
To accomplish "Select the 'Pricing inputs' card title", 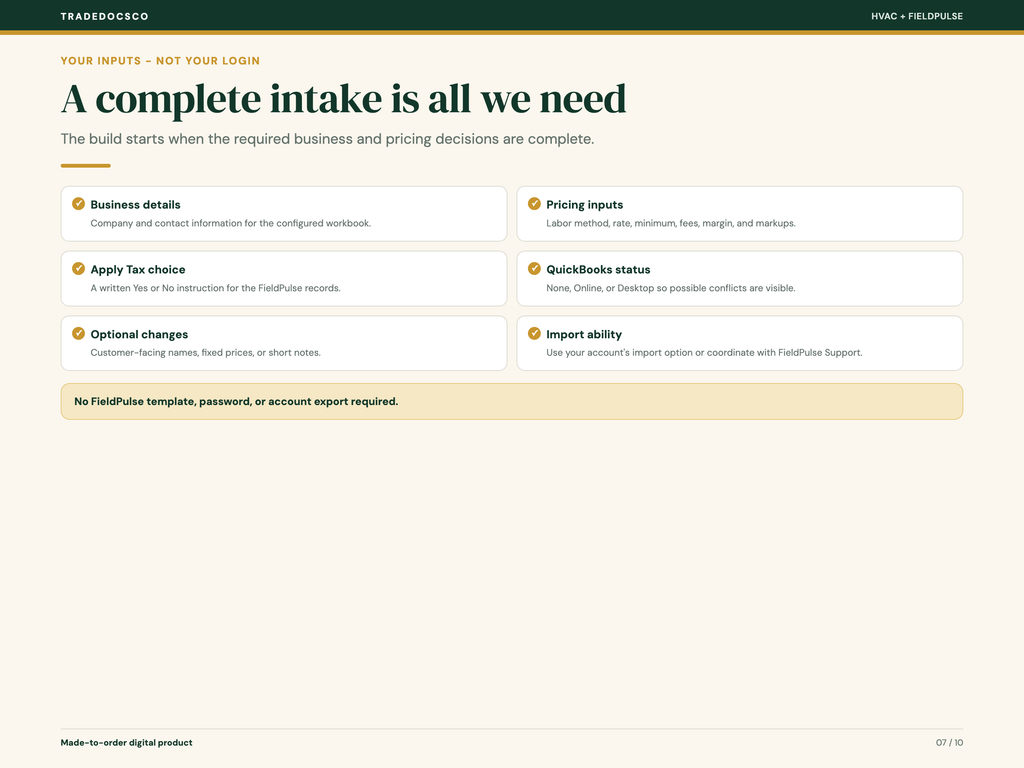I will (584, 204).
